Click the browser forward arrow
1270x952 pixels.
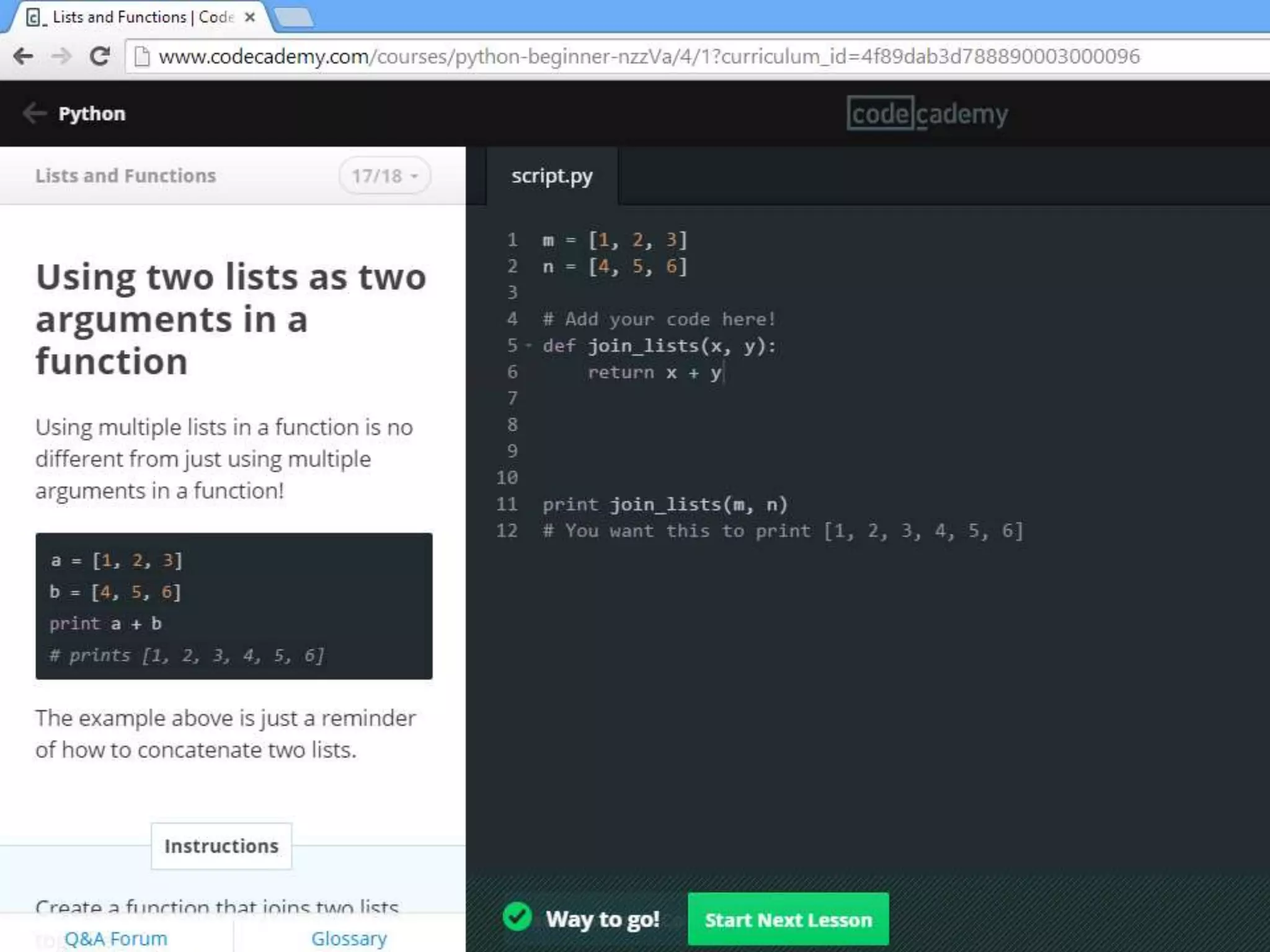pos(61,56)
